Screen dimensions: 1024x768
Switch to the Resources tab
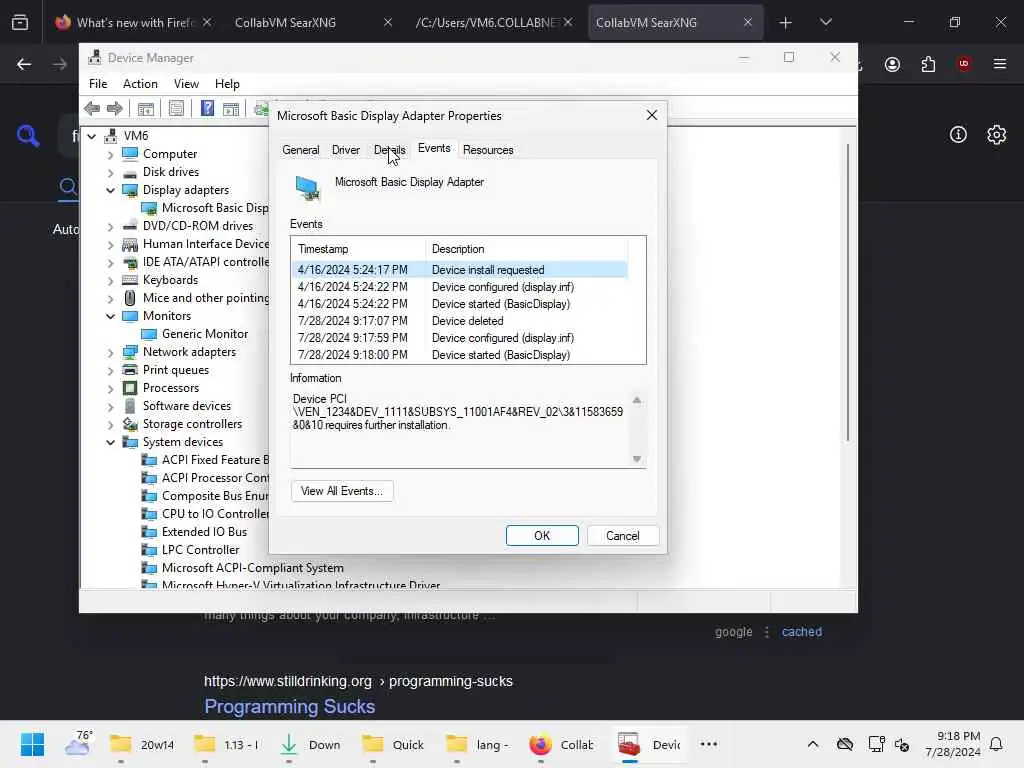(x=488, y=150)
